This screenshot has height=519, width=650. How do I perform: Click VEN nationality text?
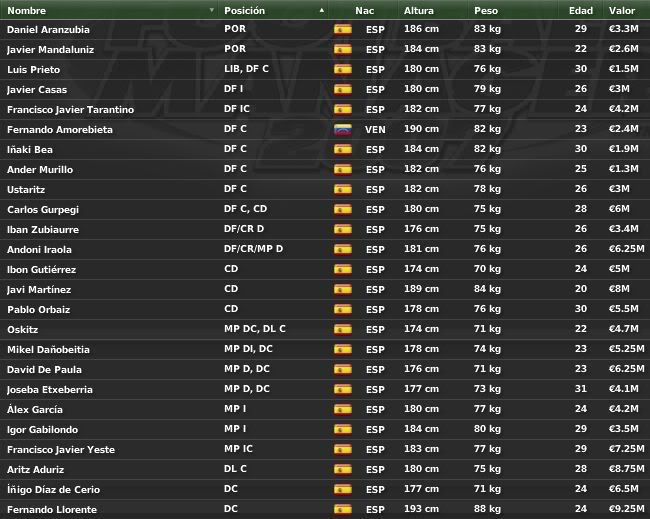click(375, 130)
